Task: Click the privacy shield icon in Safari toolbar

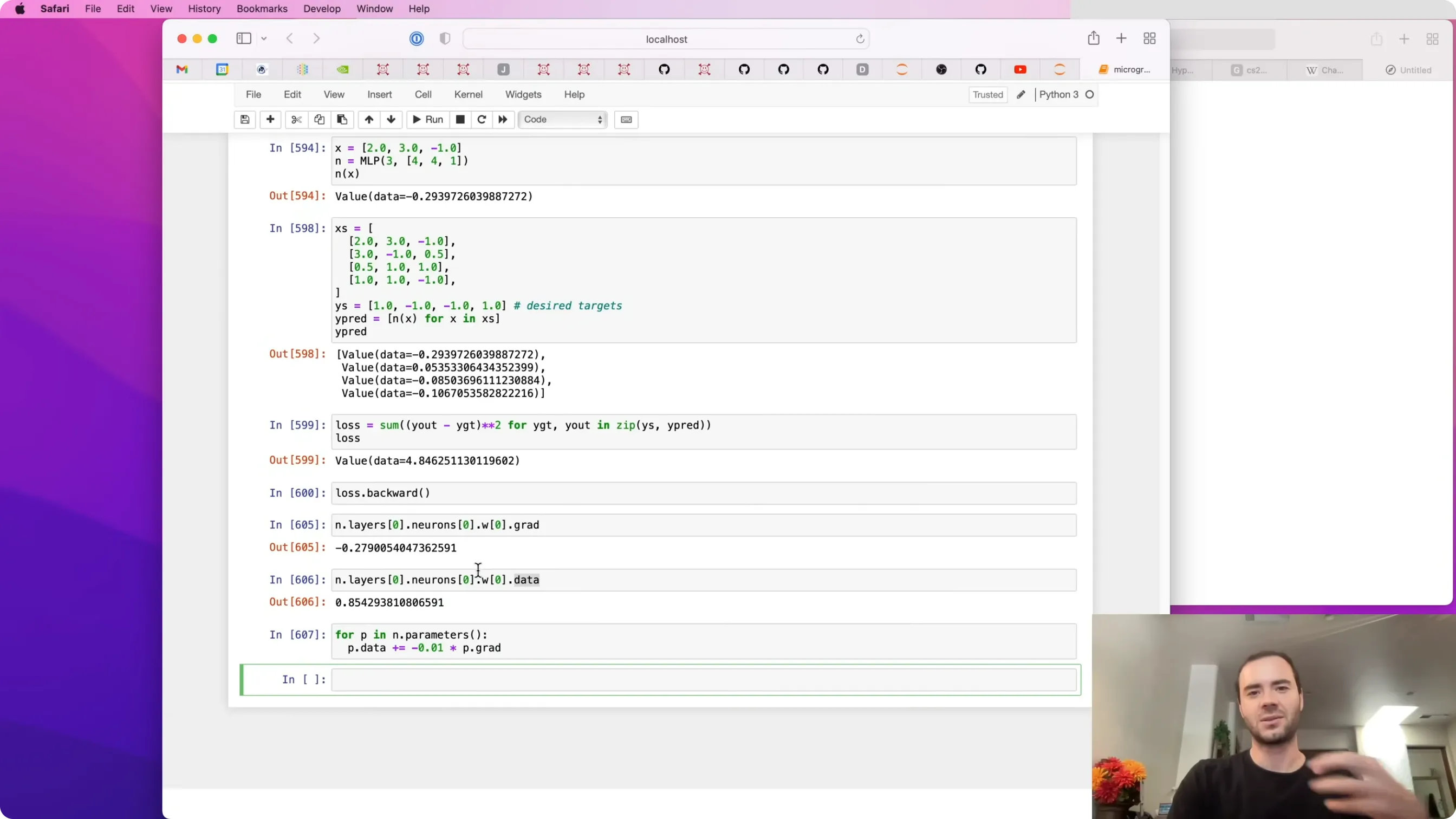Action: tap(445, 38)
